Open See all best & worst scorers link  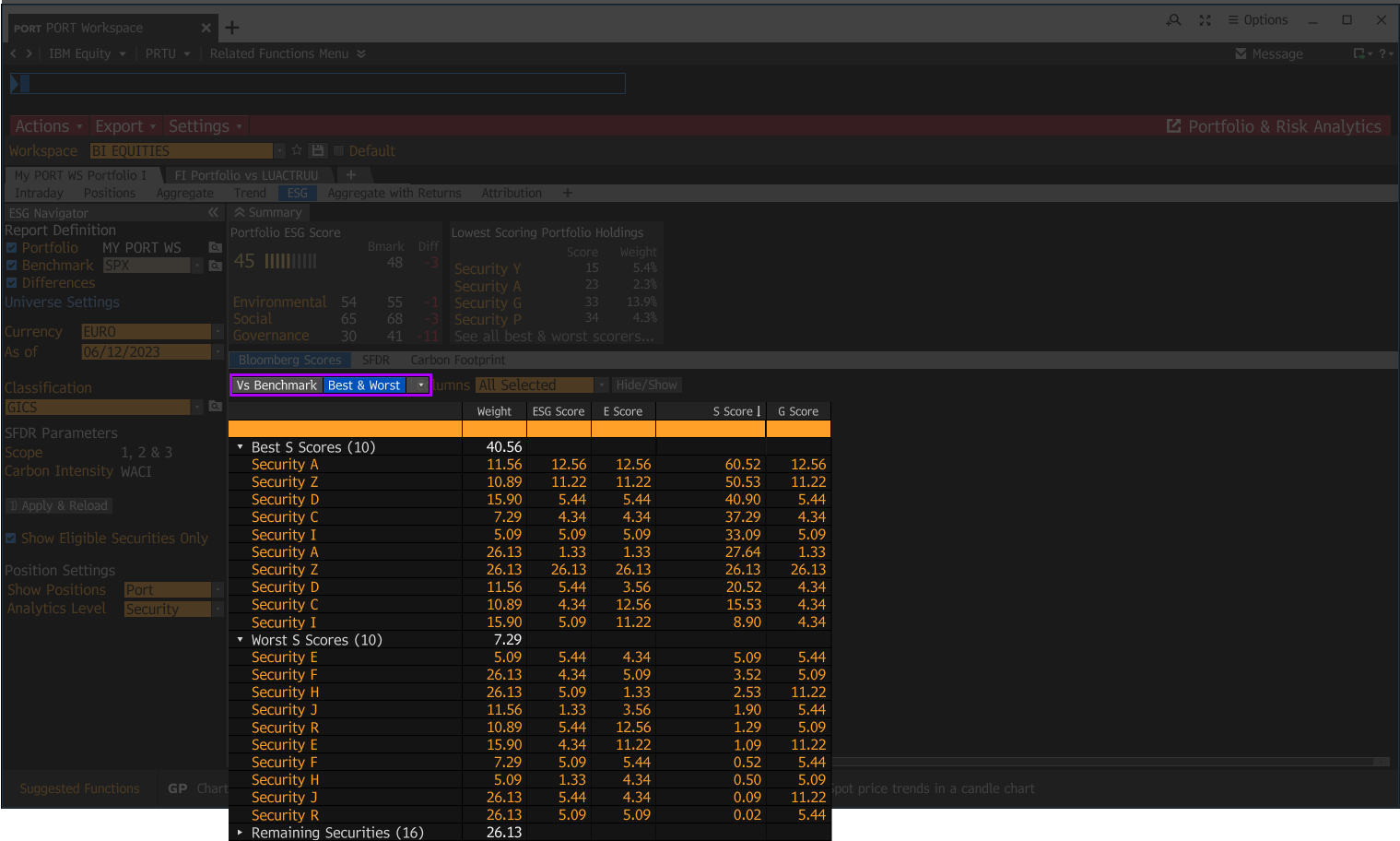[554, 337]
